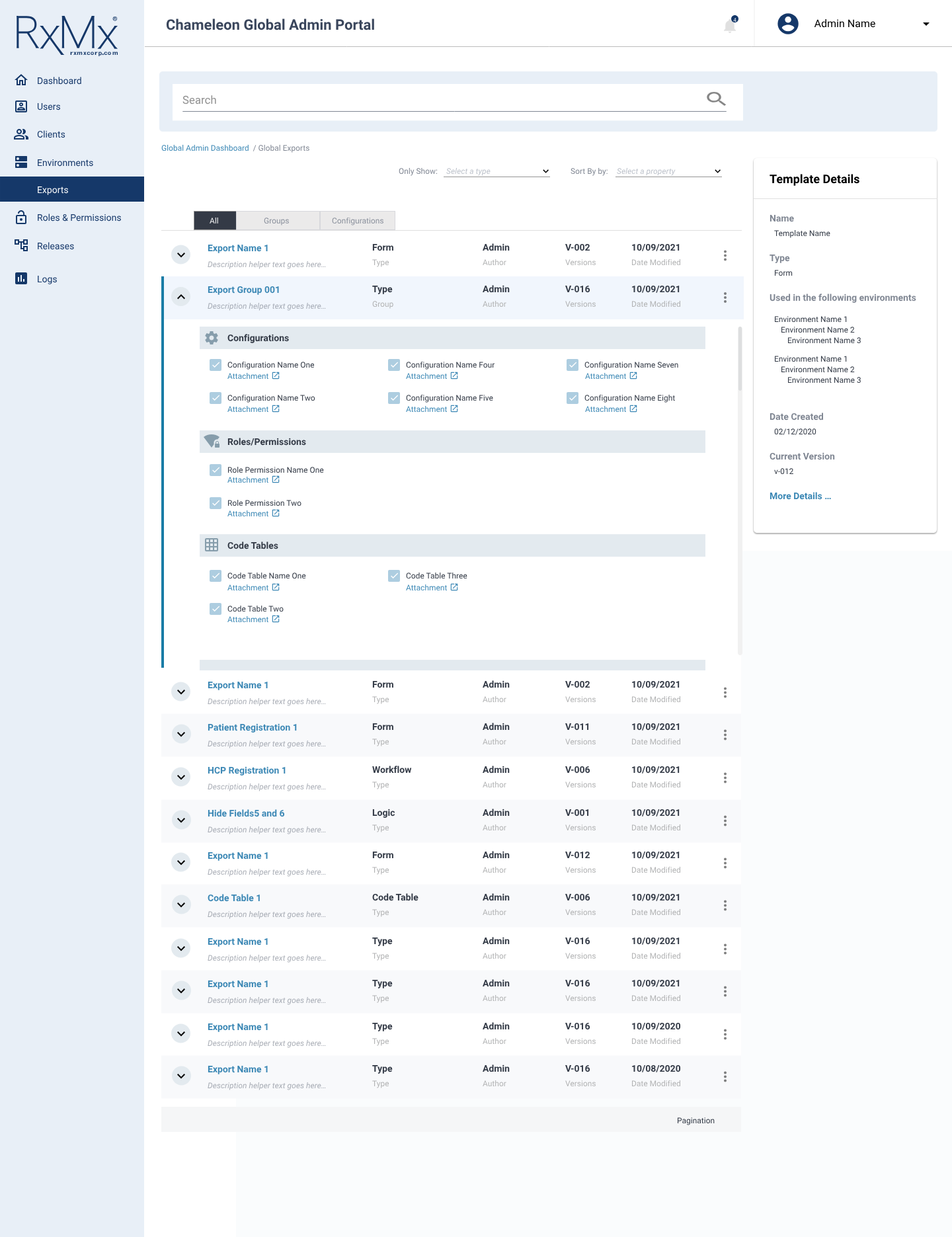Click Attachment link under Code Table Two
The height and width of the screenshot is (1237, 952).
tap(248, 619)
